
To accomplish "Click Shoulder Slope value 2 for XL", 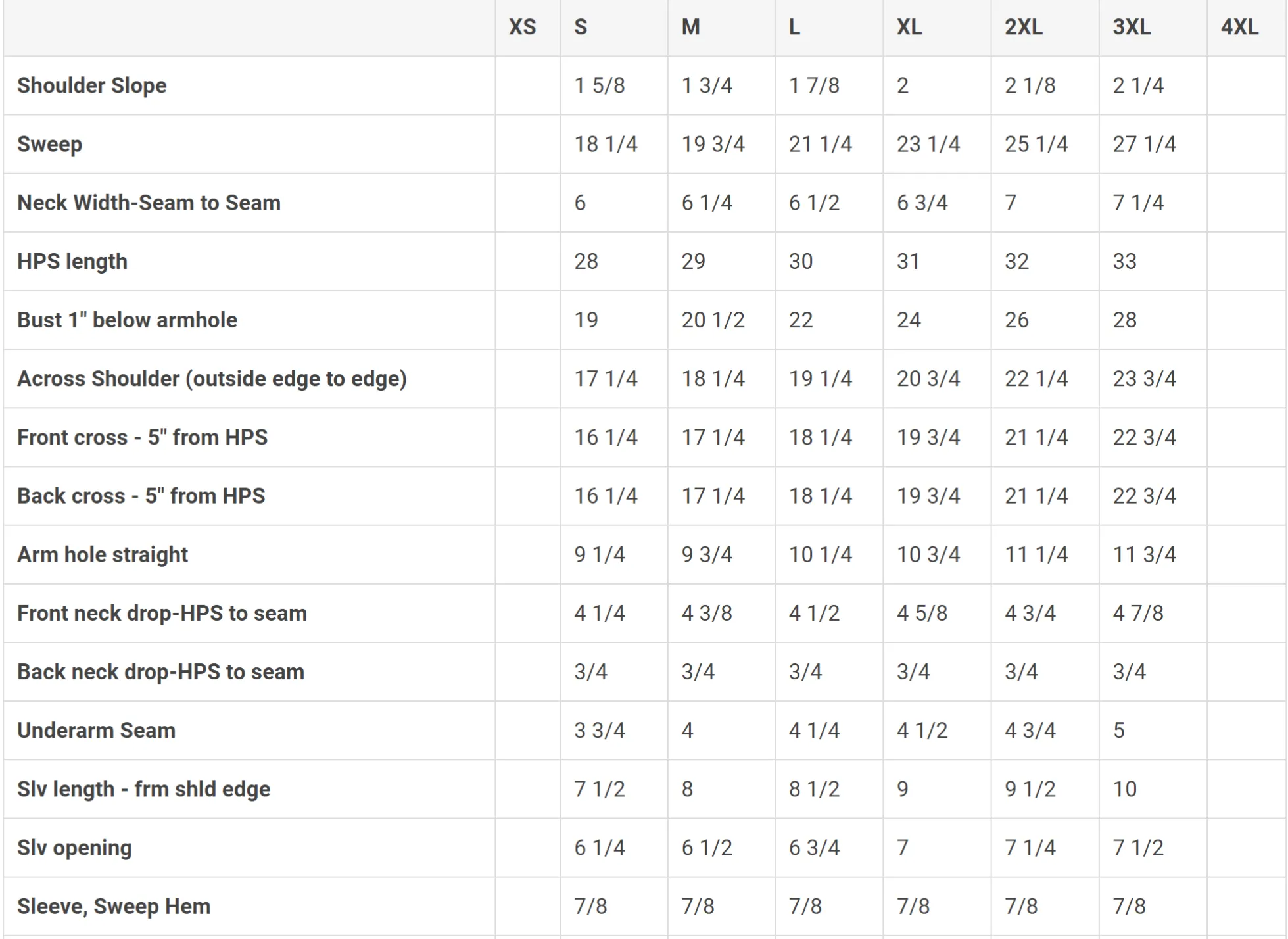I will [903, 85].
